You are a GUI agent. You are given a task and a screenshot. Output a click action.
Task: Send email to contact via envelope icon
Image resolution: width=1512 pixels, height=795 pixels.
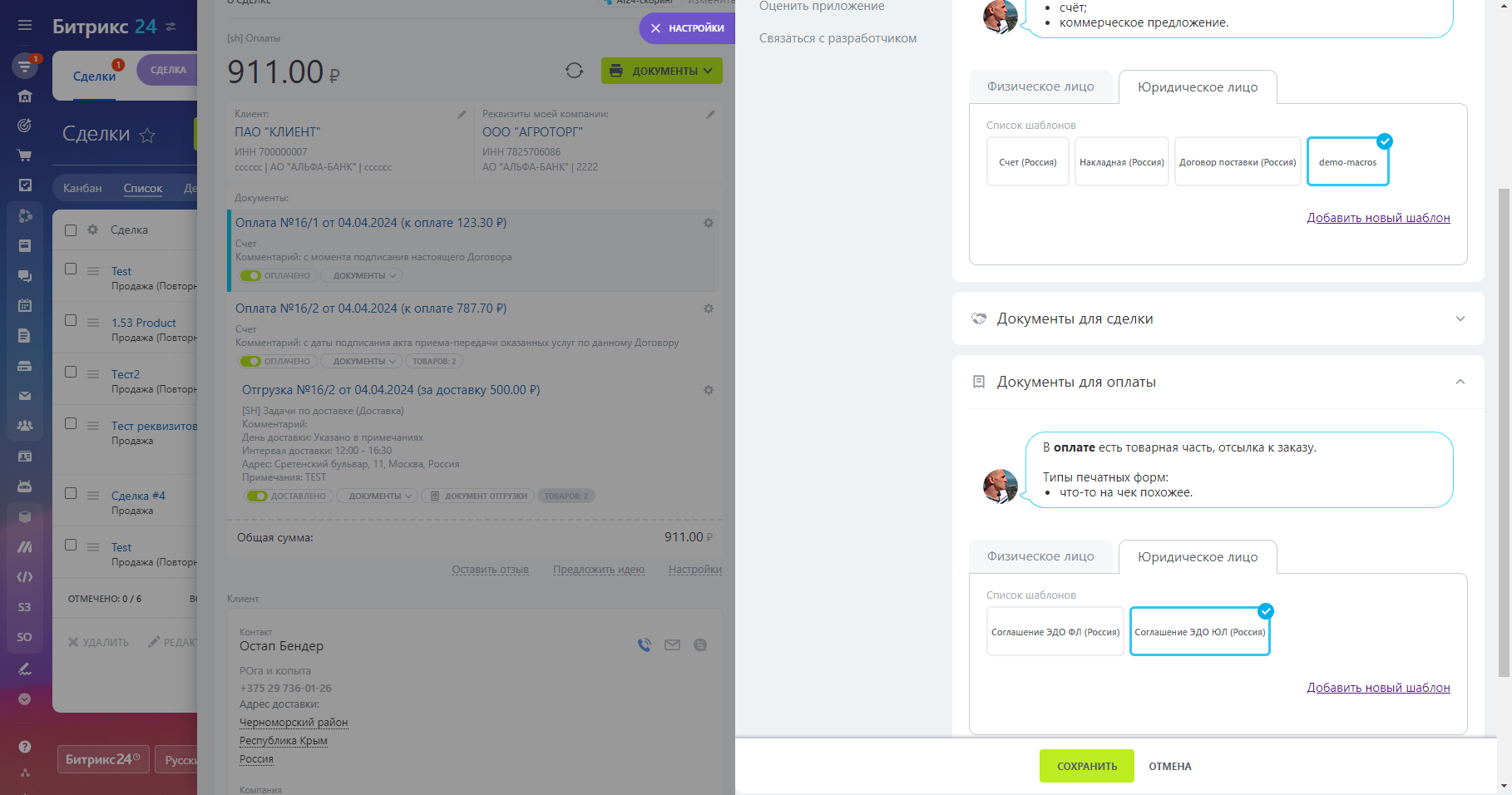pos(672,644)
